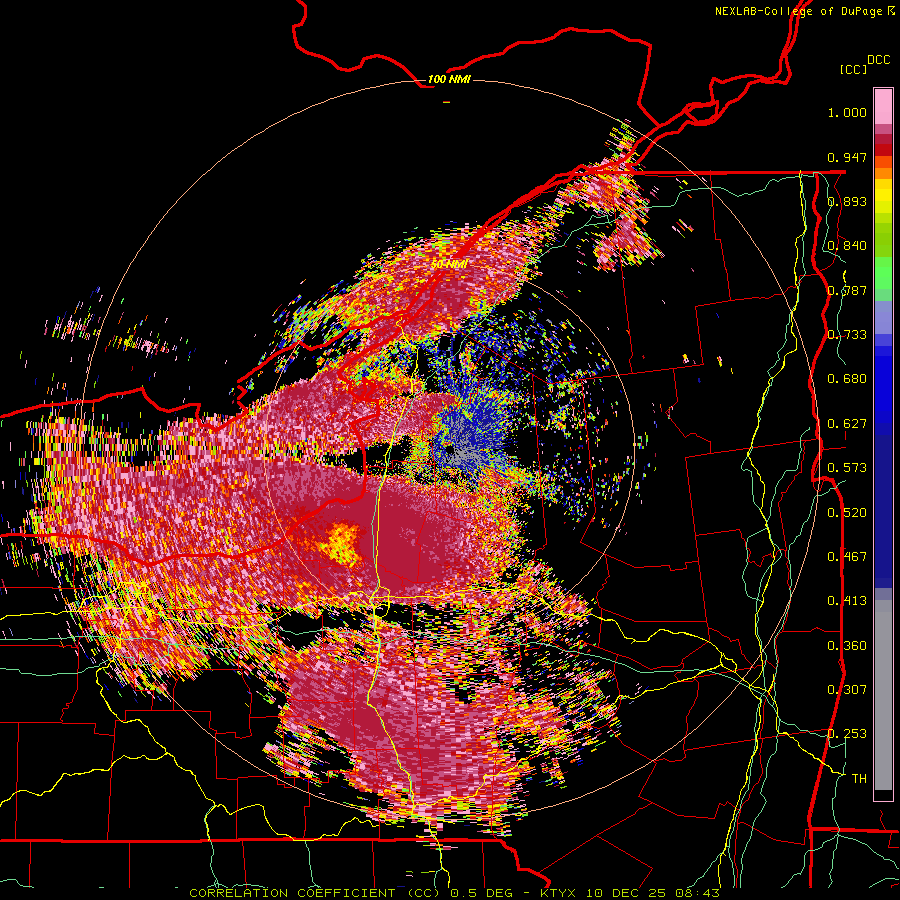Click the 0.573 color scale value

point(847,468)
